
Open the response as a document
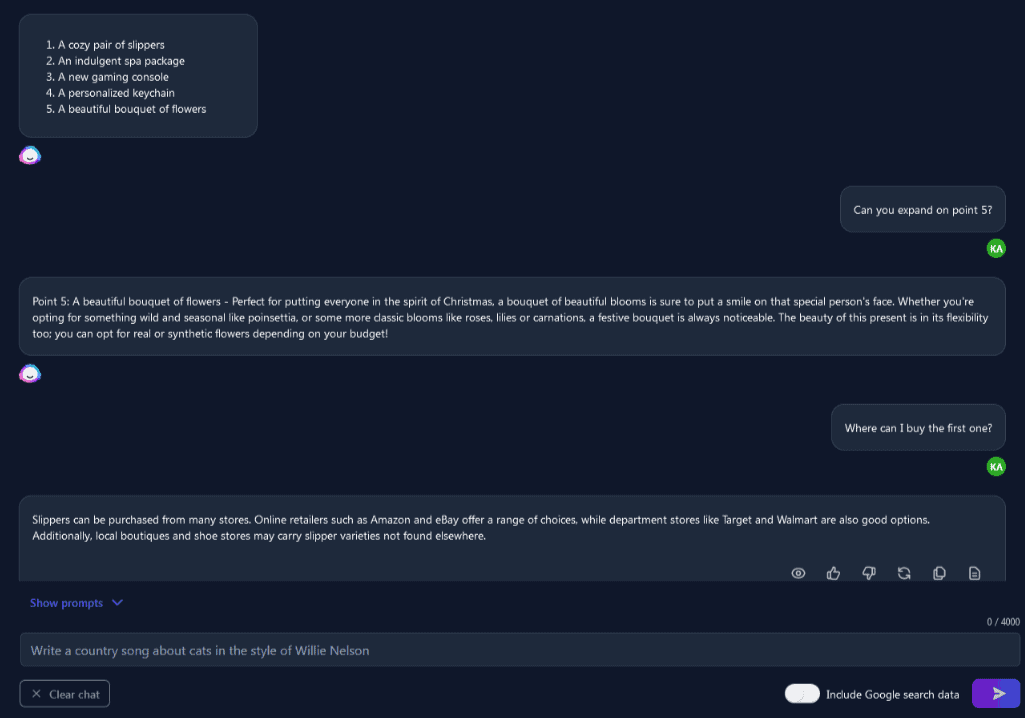click(974, 573)
